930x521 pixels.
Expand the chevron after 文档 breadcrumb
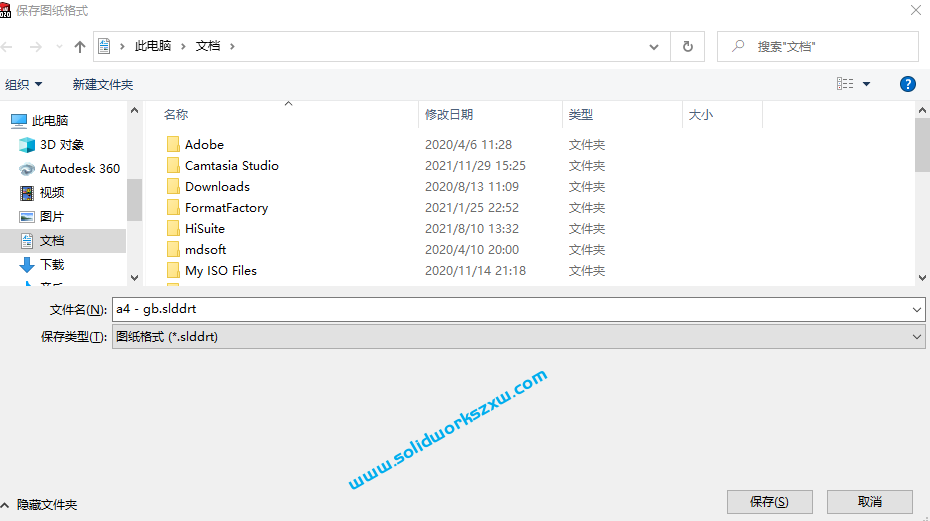(x=232, y=46)
